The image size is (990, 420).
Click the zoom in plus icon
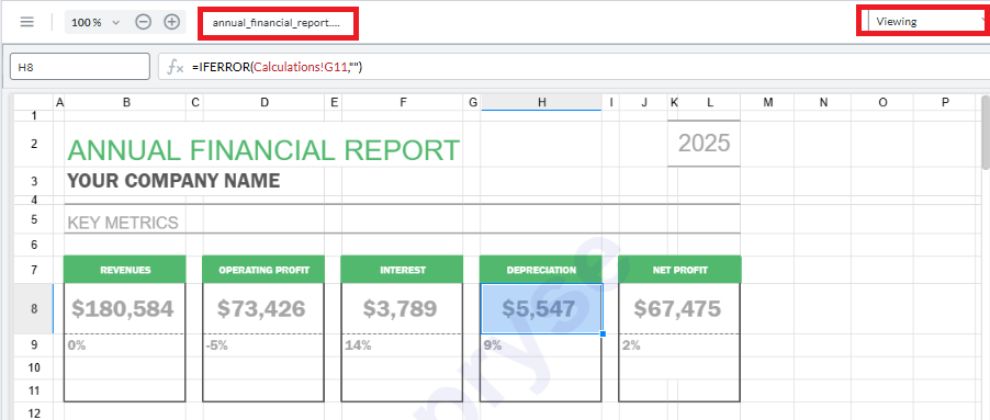pyautogui.click(x=172, y=22)
